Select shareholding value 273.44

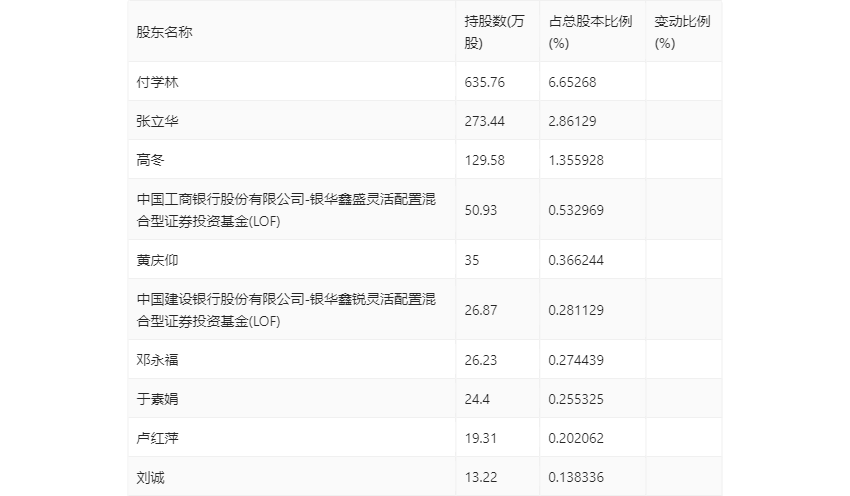tap(485, 121)
